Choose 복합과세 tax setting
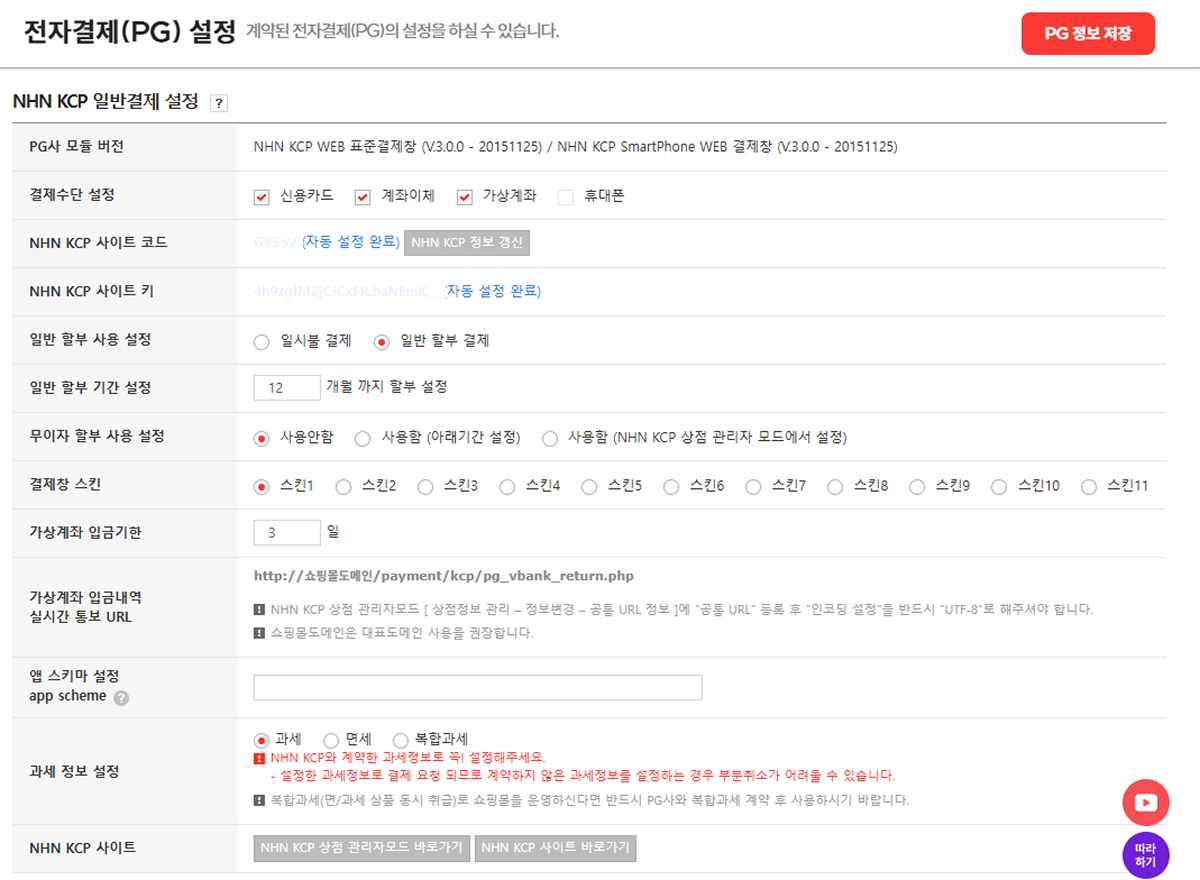Image resolution: width=1200 pixels, height=880 pixels. tap(400, 741)
